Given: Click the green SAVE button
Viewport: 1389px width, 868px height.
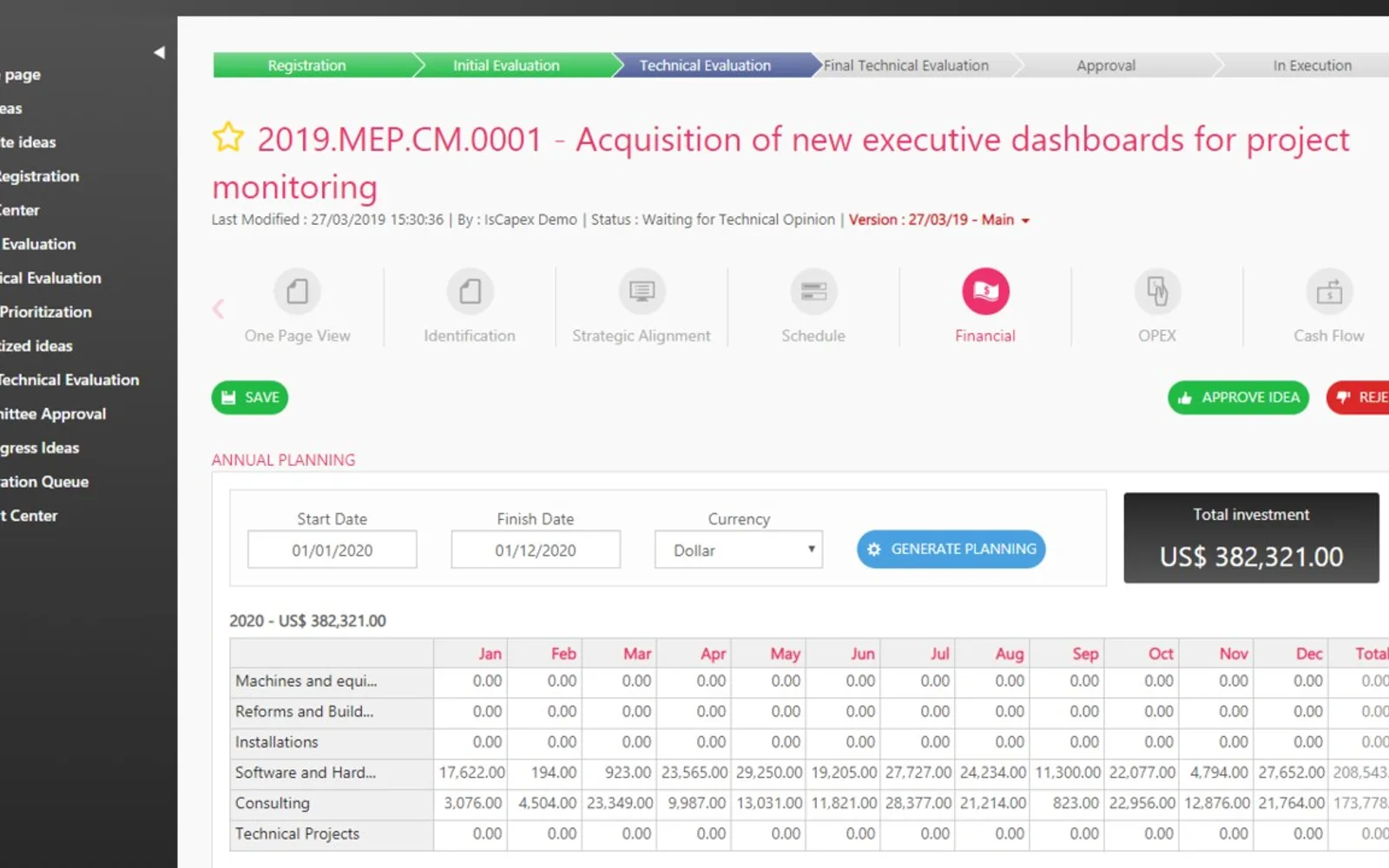Looking at the screenshot, I should click(x=250, y=398).
